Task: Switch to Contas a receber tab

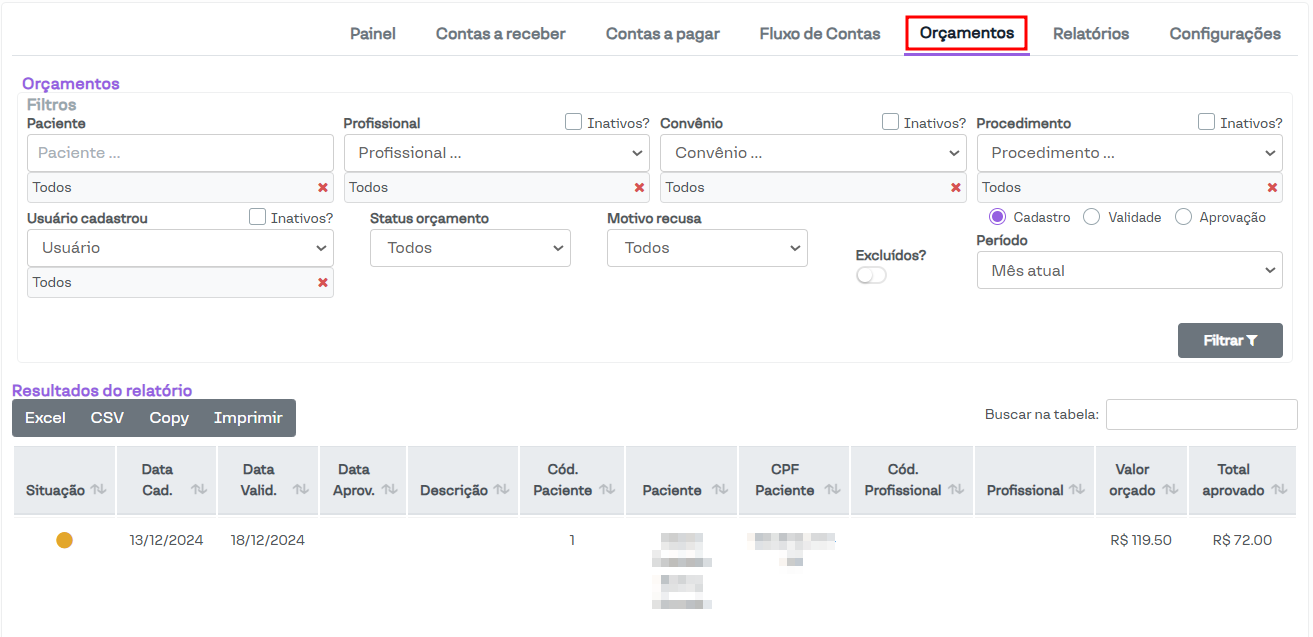Action: [x=500, y=34]
